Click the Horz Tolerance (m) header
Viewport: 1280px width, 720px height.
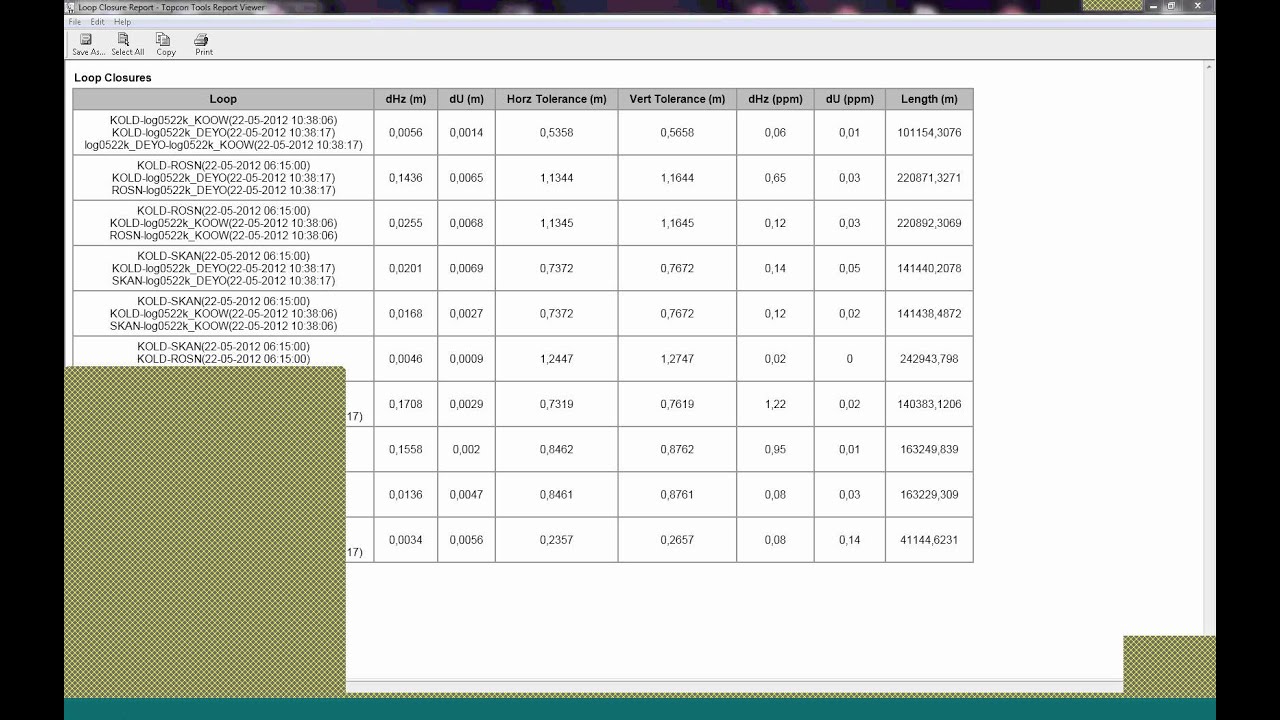point(556,99)
